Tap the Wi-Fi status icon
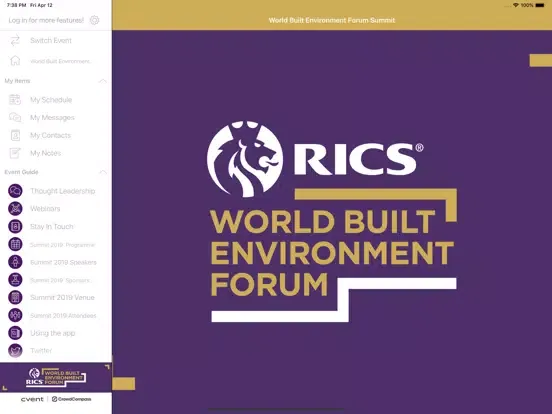552x414 pixels. click(516, 5)
